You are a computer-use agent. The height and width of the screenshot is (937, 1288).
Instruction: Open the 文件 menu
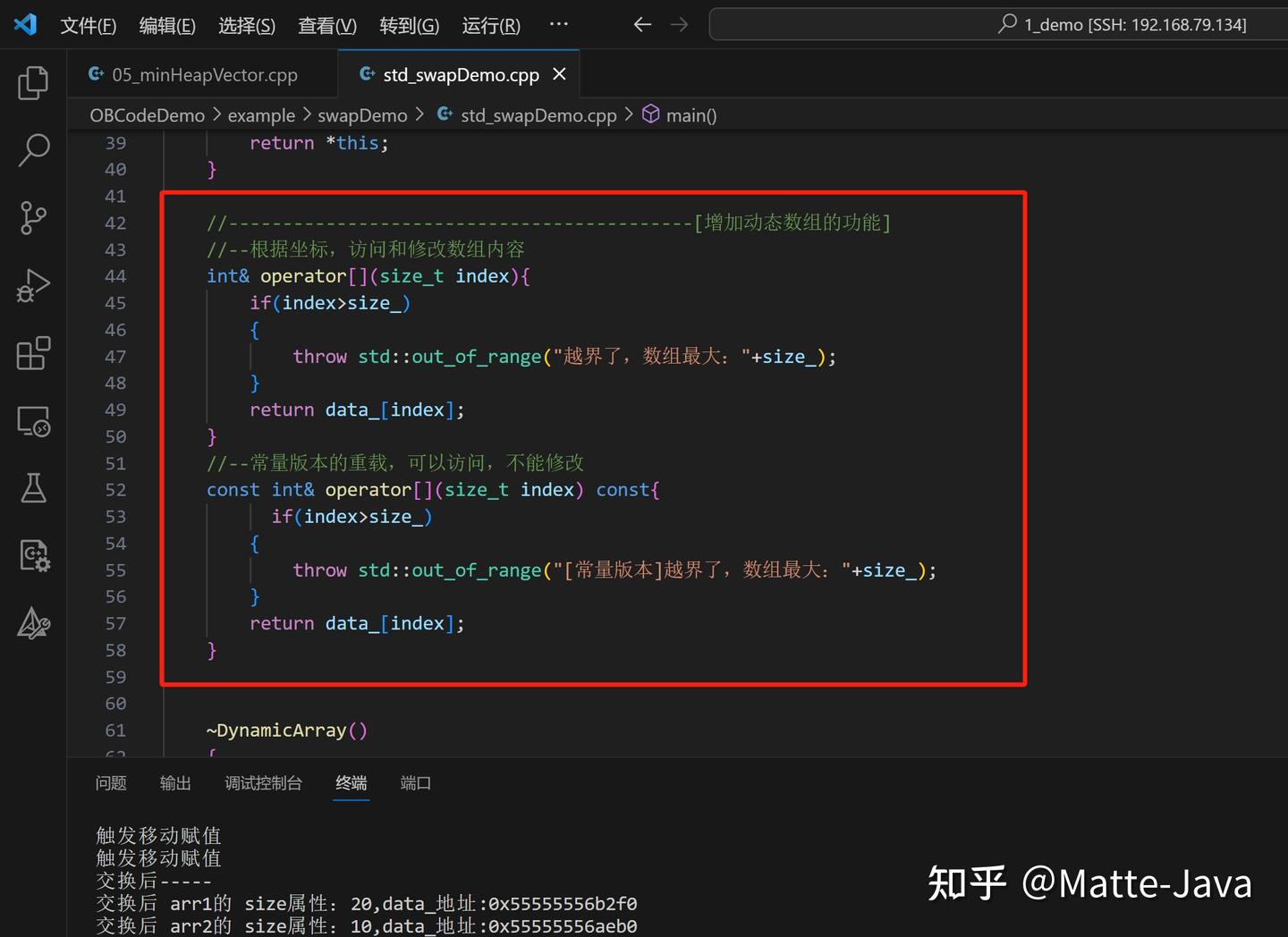click(x=87, y=25)
